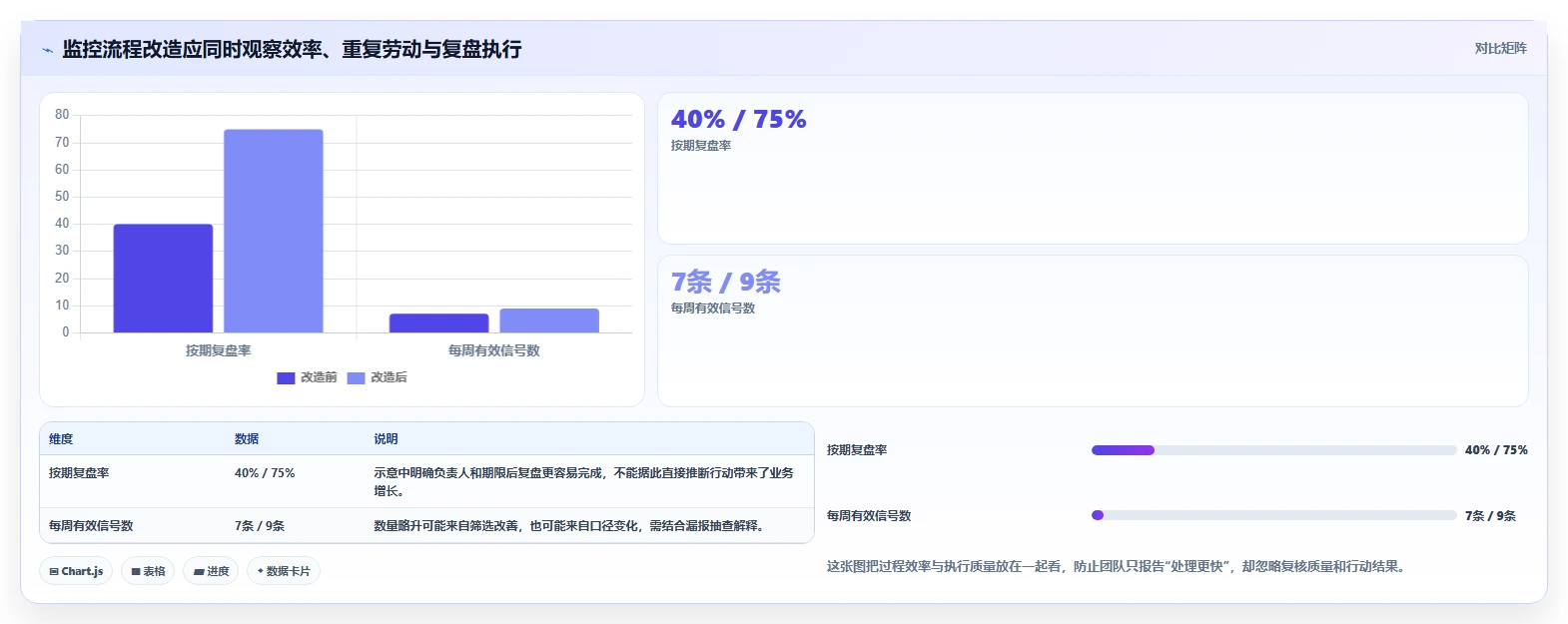This screenshot has height=624, width=1568.
Task: Toggle the 改造前 legend swatch
Action: tap(286, 377)
